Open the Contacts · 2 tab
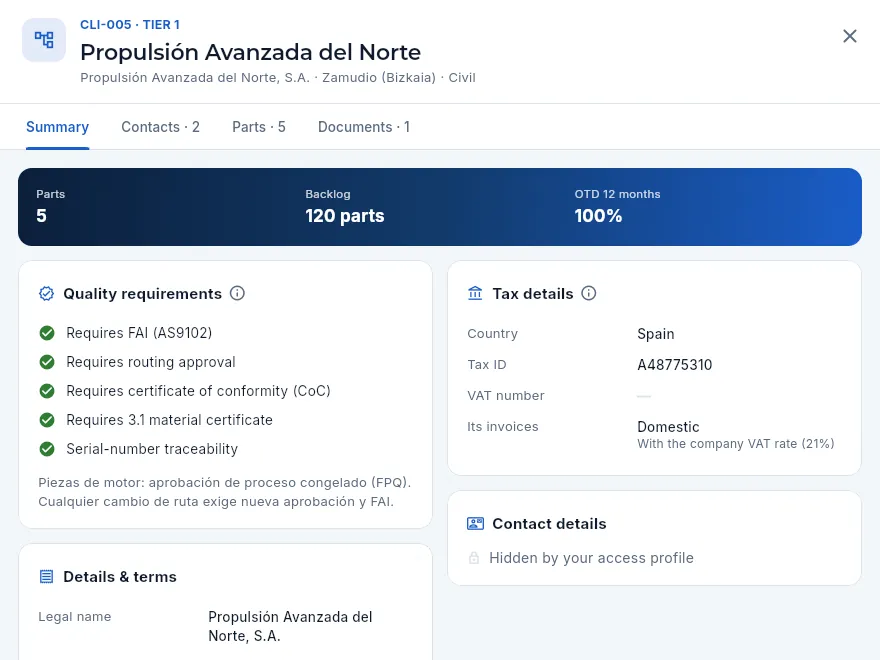Screen dimensions: 880x660 pyautogui.click(x=161, y=127)
